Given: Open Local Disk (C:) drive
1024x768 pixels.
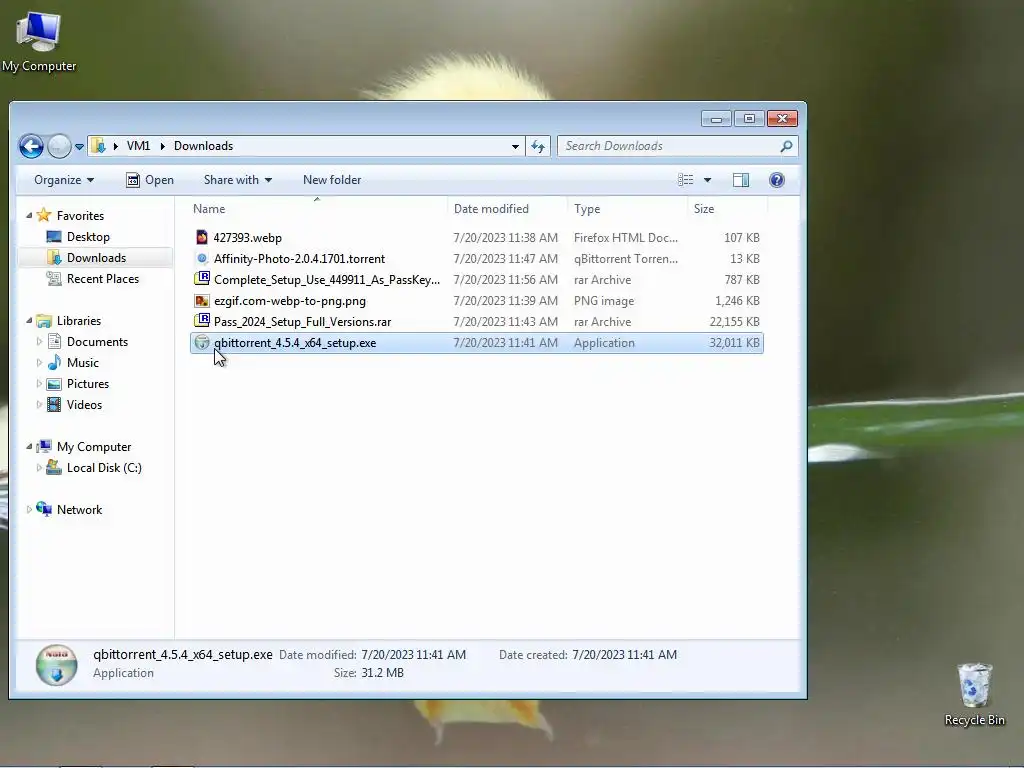Looking at the screenshot, I should pos(104,468).
